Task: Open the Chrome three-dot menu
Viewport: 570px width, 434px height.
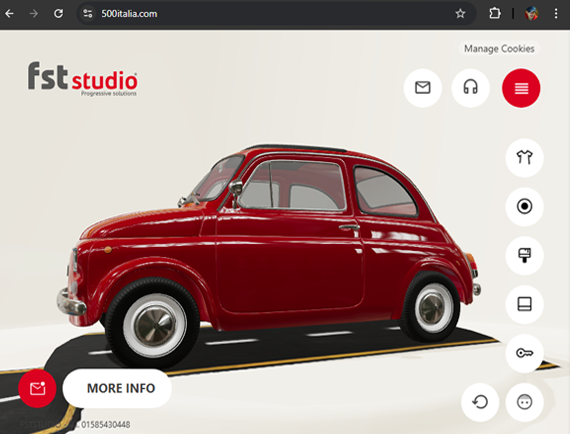Action: tap(556, 14)
